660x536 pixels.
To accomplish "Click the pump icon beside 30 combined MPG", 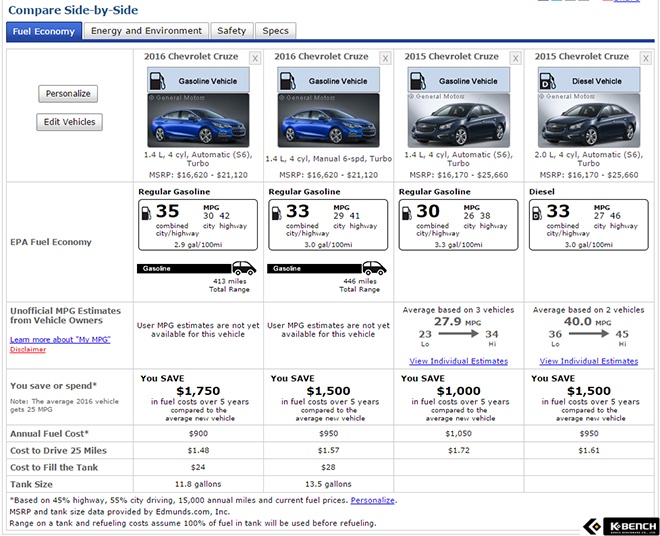I will (407, 213).
